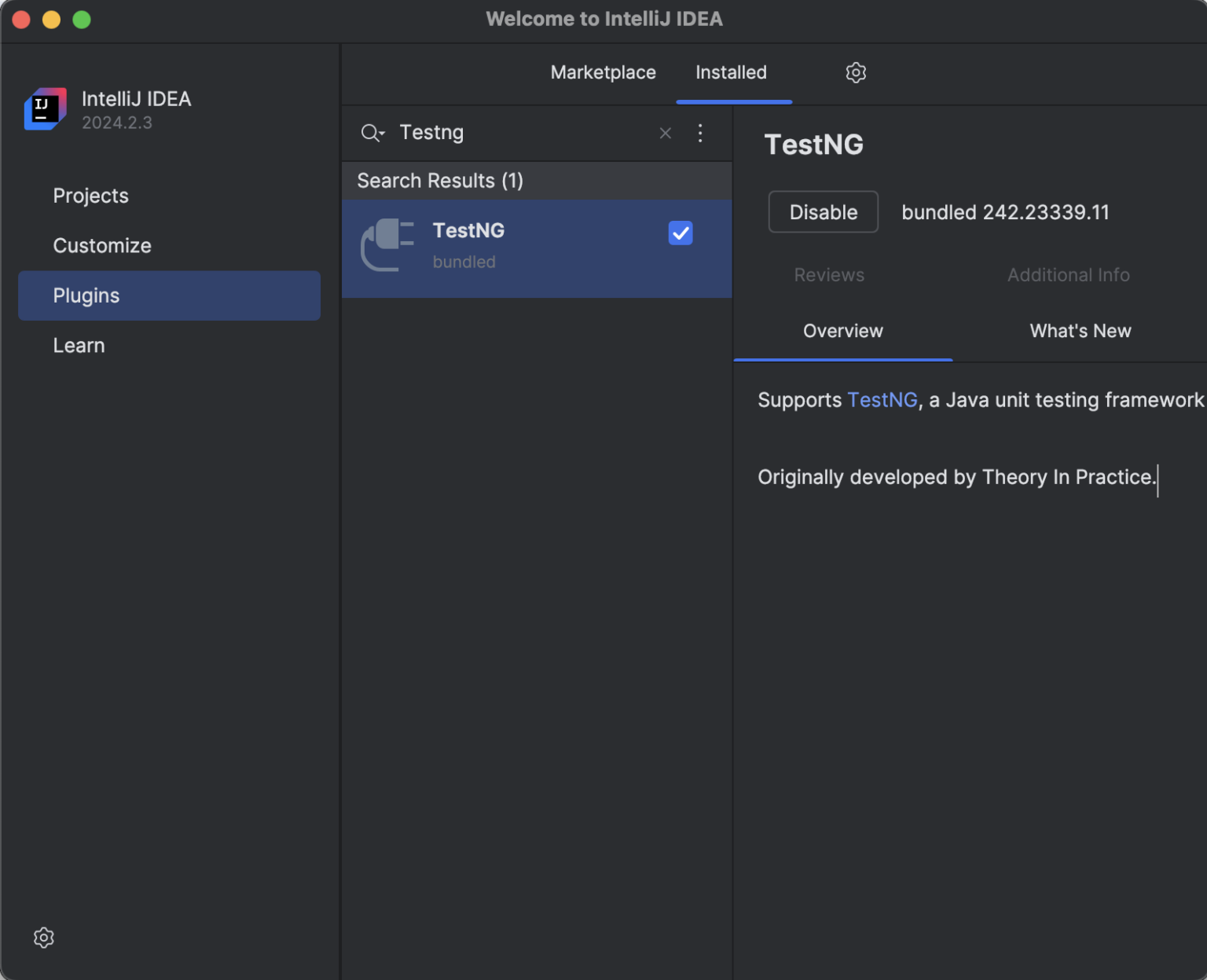Follow the TestNG hyperlink in the description
The width and height of the screenshot is (1207, 980).
882,399
